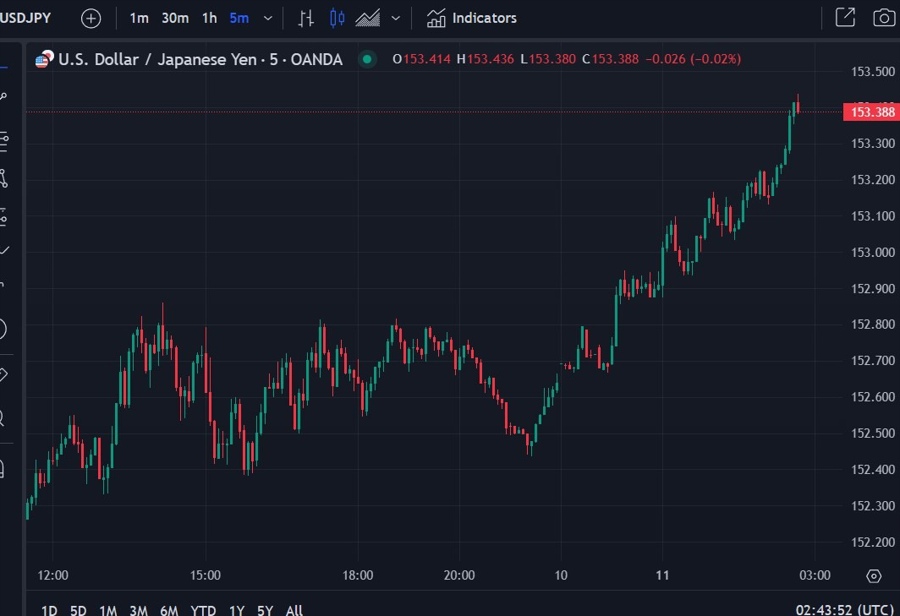
Task: Select the area chart style icon
Action: (368, 18)
